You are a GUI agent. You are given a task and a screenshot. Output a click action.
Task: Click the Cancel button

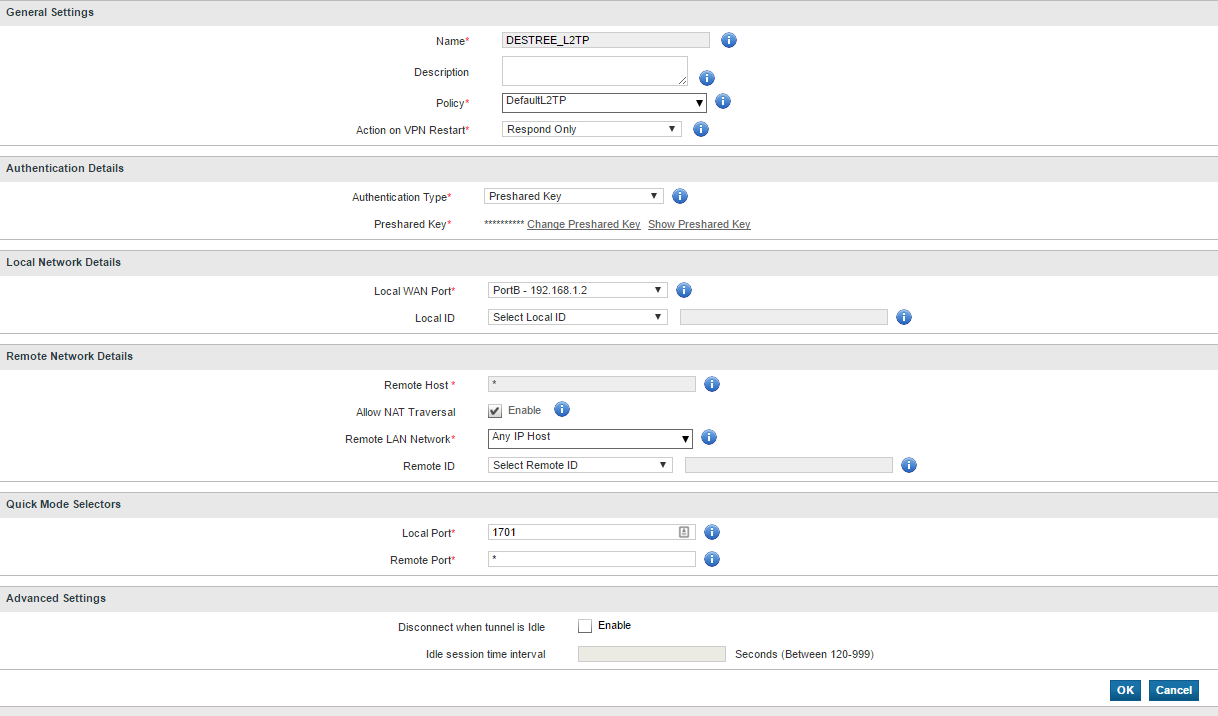point(1174,690)
